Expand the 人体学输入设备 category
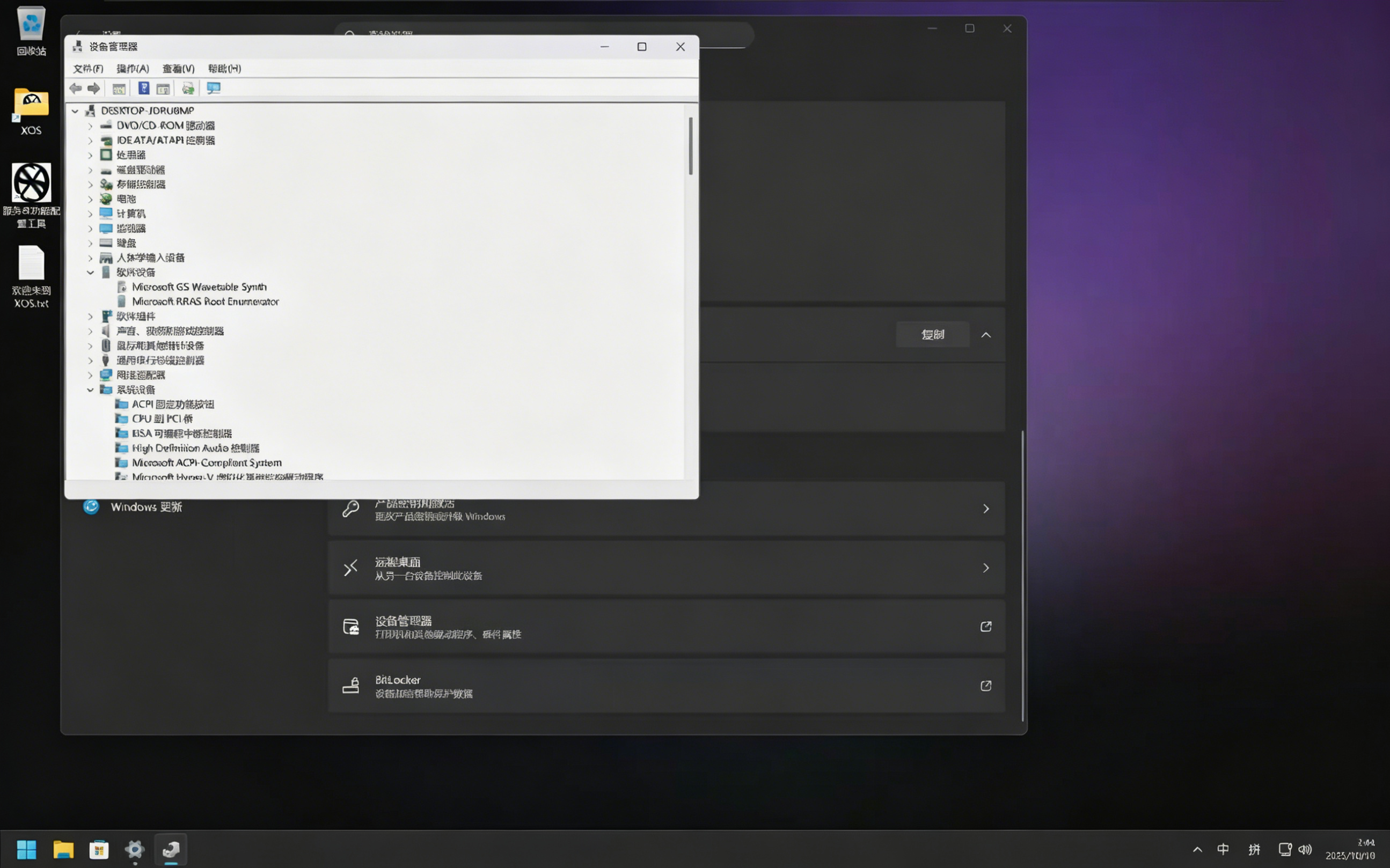This screenshot has height=868, width=1390. (x=90, y=258)
